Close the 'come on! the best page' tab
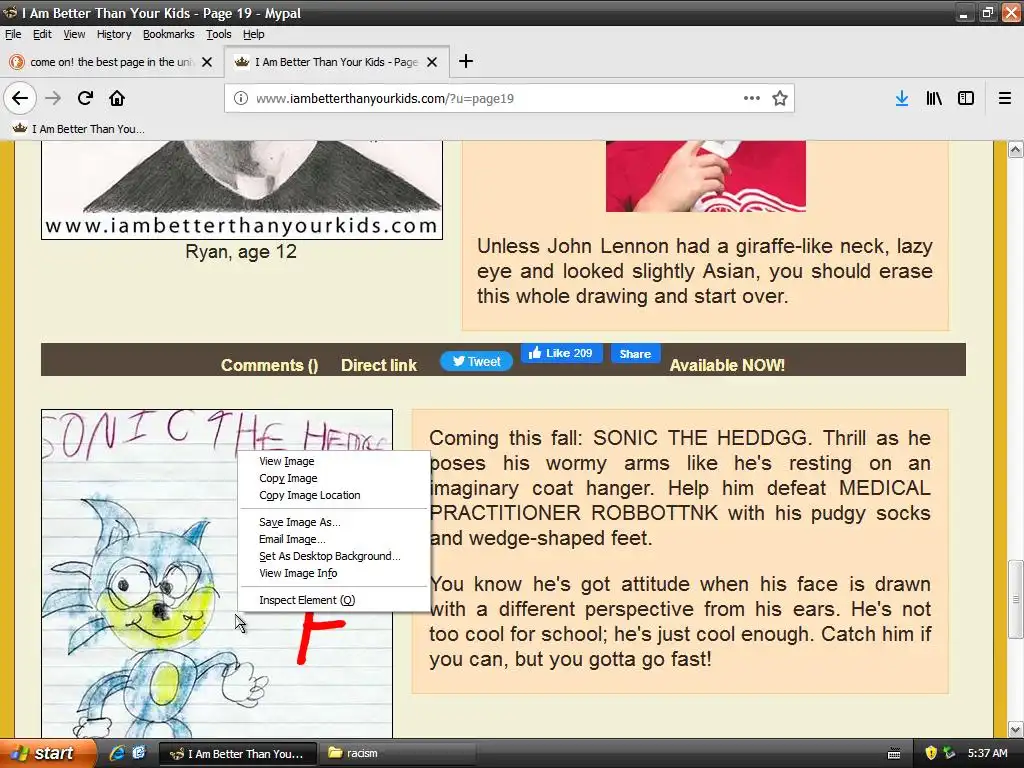This screenshot has width=1024, height=768. (x=207, y=62)
